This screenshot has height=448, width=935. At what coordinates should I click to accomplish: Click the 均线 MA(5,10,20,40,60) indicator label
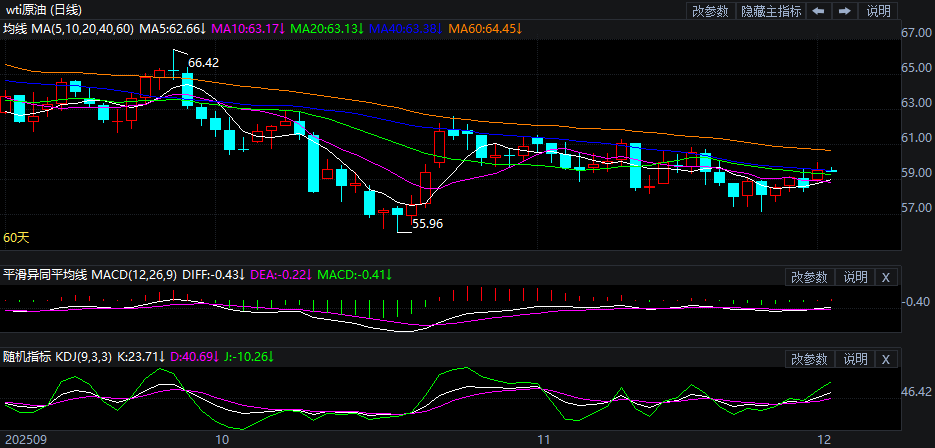coord(68,29)
